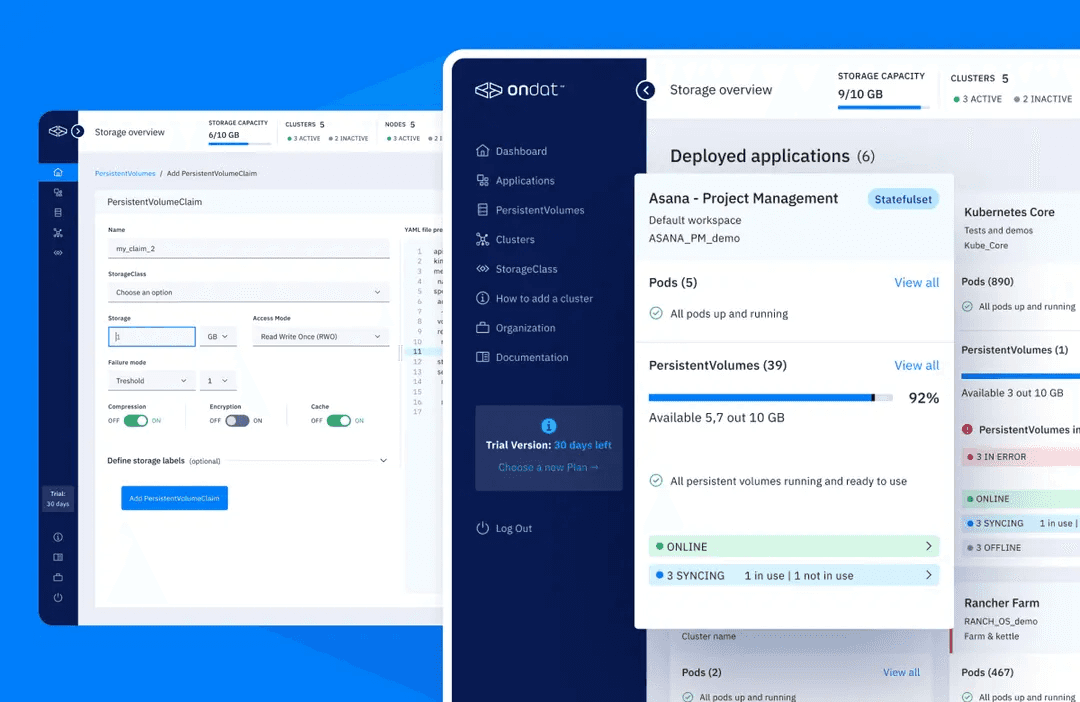Click View all next to Pods (5)
The height and width of the screenshot is (702, 1080).
[x=916, y=282]
